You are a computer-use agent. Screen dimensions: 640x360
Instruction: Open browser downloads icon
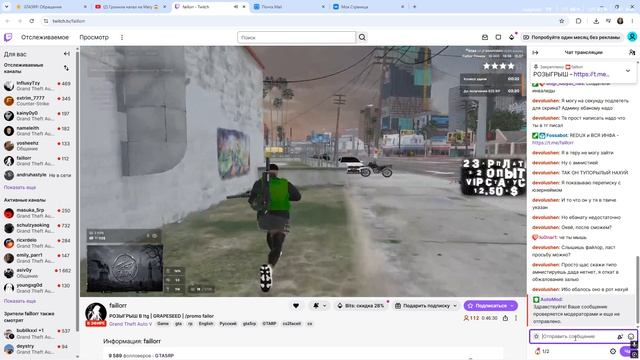[596, 21]
